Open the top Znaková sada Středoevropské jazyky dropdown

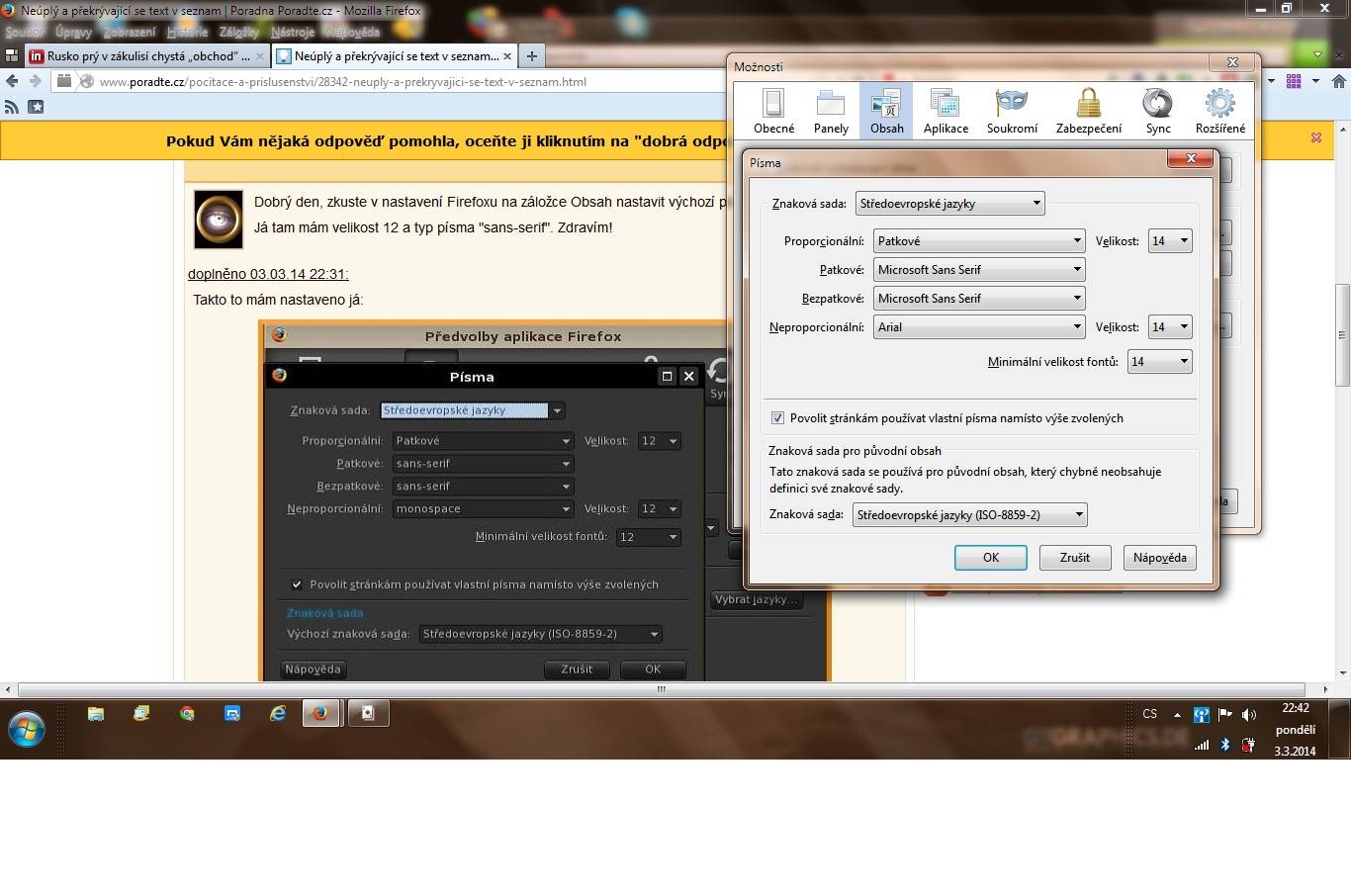click(949, 204)
